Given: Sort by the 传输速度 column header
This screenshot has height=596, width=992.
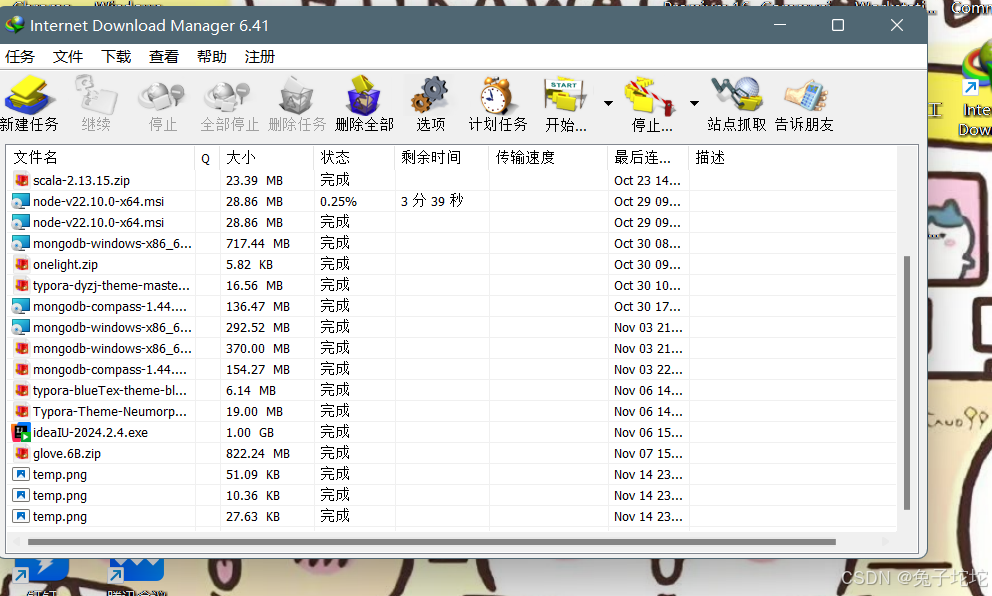Looking at the screenshot, I should pos(548,158).
